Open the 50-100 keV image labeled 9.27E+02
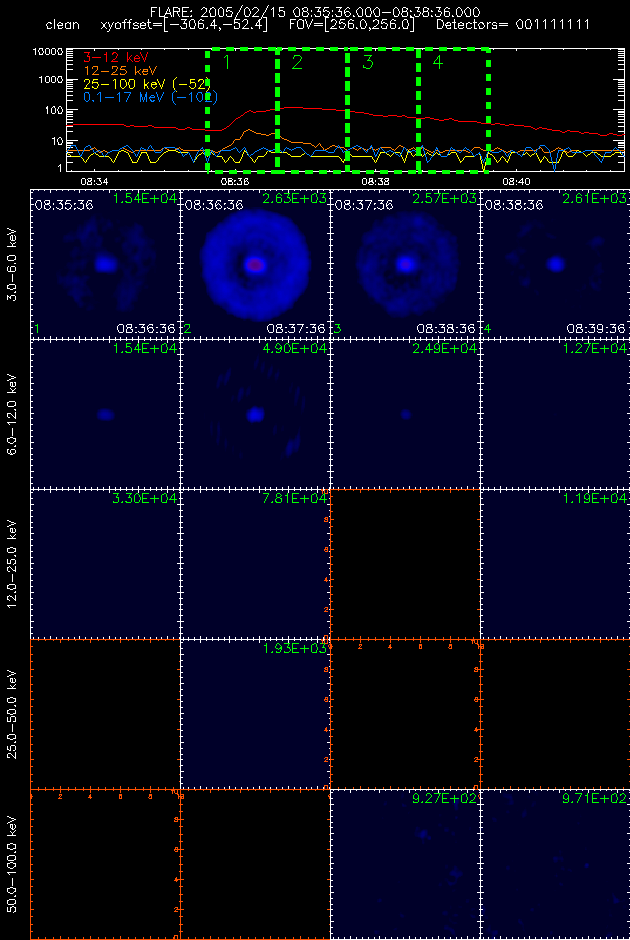This screenshot has height=940, width=630. point(405,863)
